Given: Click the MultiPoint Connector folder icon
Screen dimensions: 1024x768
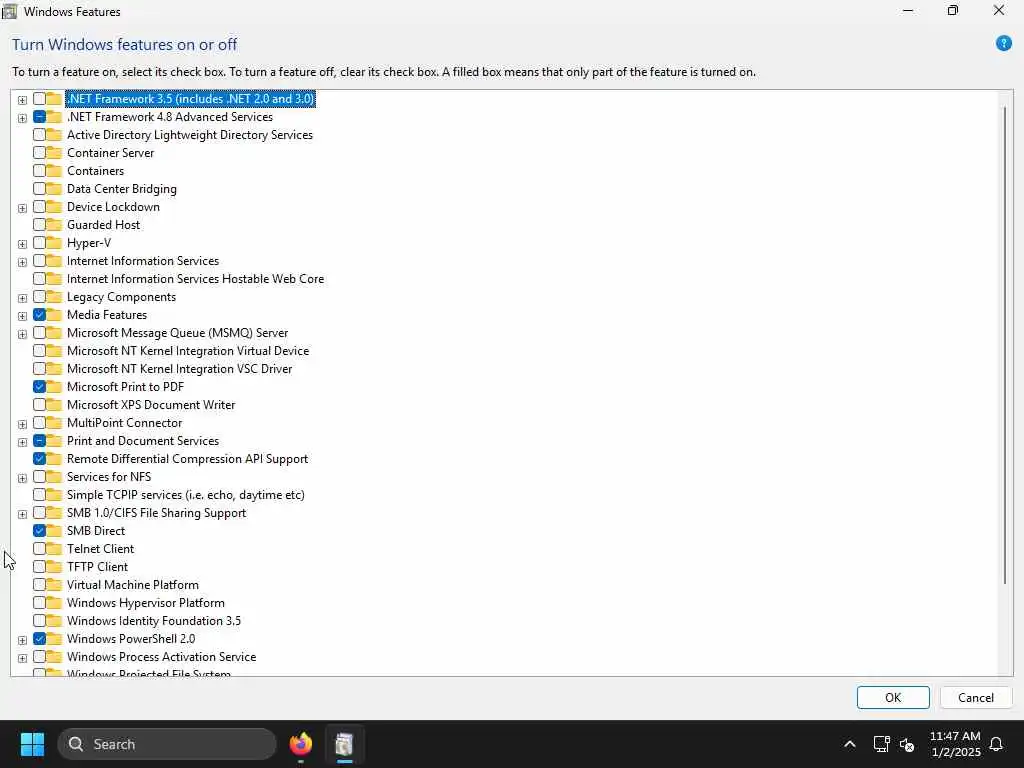Looking at the screenshot, I should (x=54, y=423).
